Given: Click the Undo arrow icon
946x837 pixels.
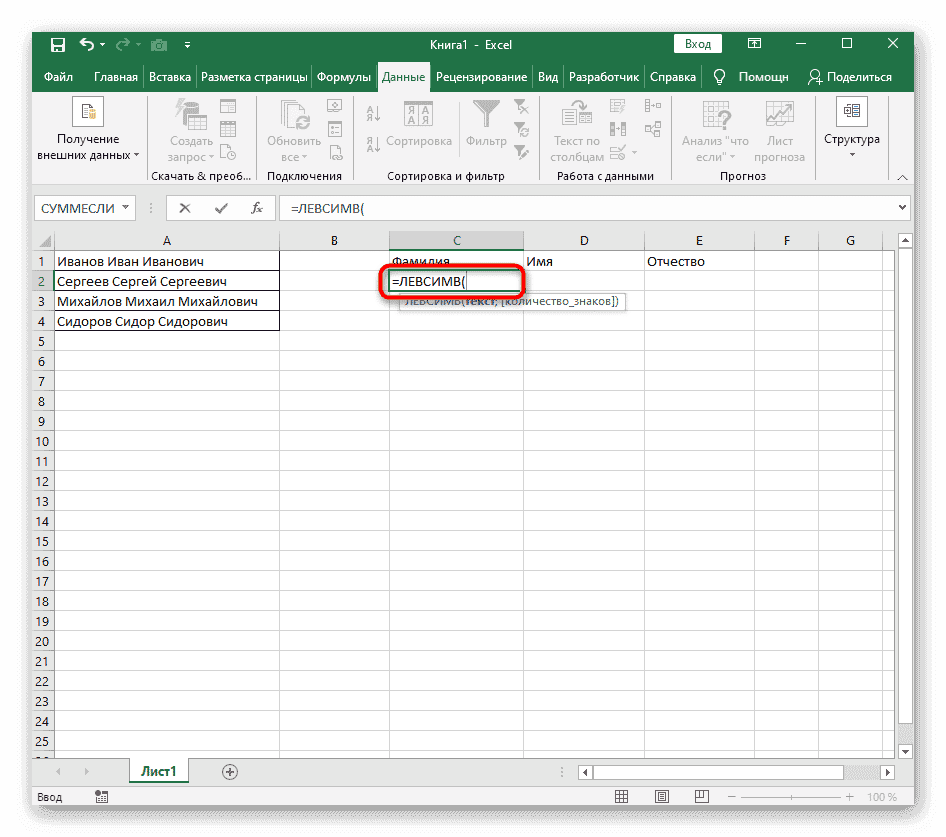Looking at the screenshot, I should (87, 44).
